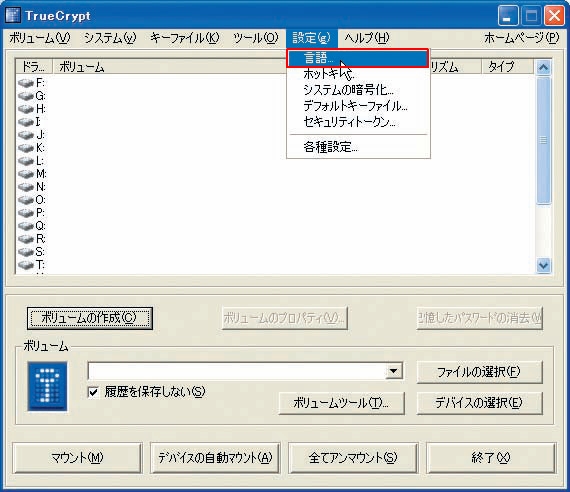Click the volume path input field

(x=237, y=371)
